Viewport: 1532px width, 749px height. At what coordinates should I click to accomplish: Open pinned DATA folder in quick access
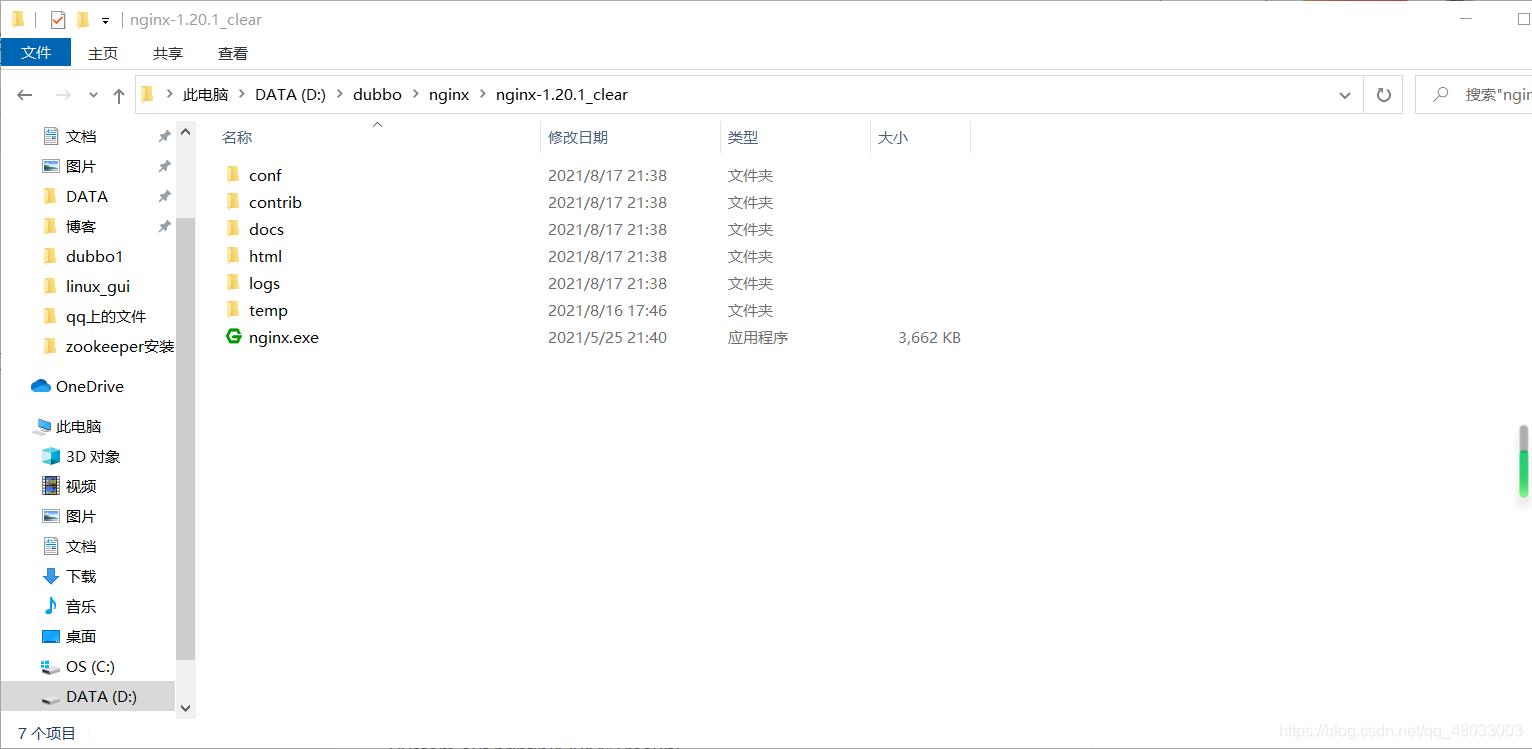[x=87, y=196]
